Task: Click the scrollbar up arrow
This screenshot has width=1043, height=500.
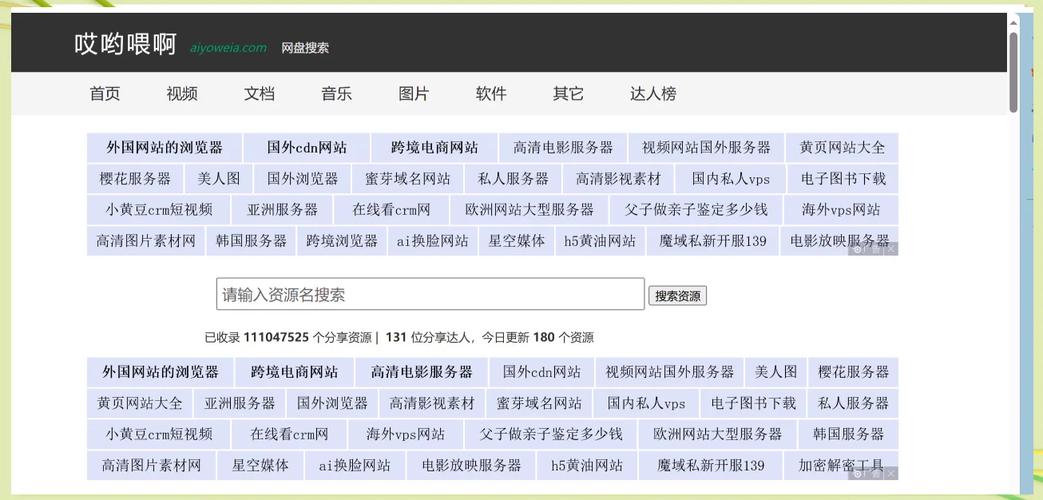Action: pyautogui.click(x=1013, y=22)
